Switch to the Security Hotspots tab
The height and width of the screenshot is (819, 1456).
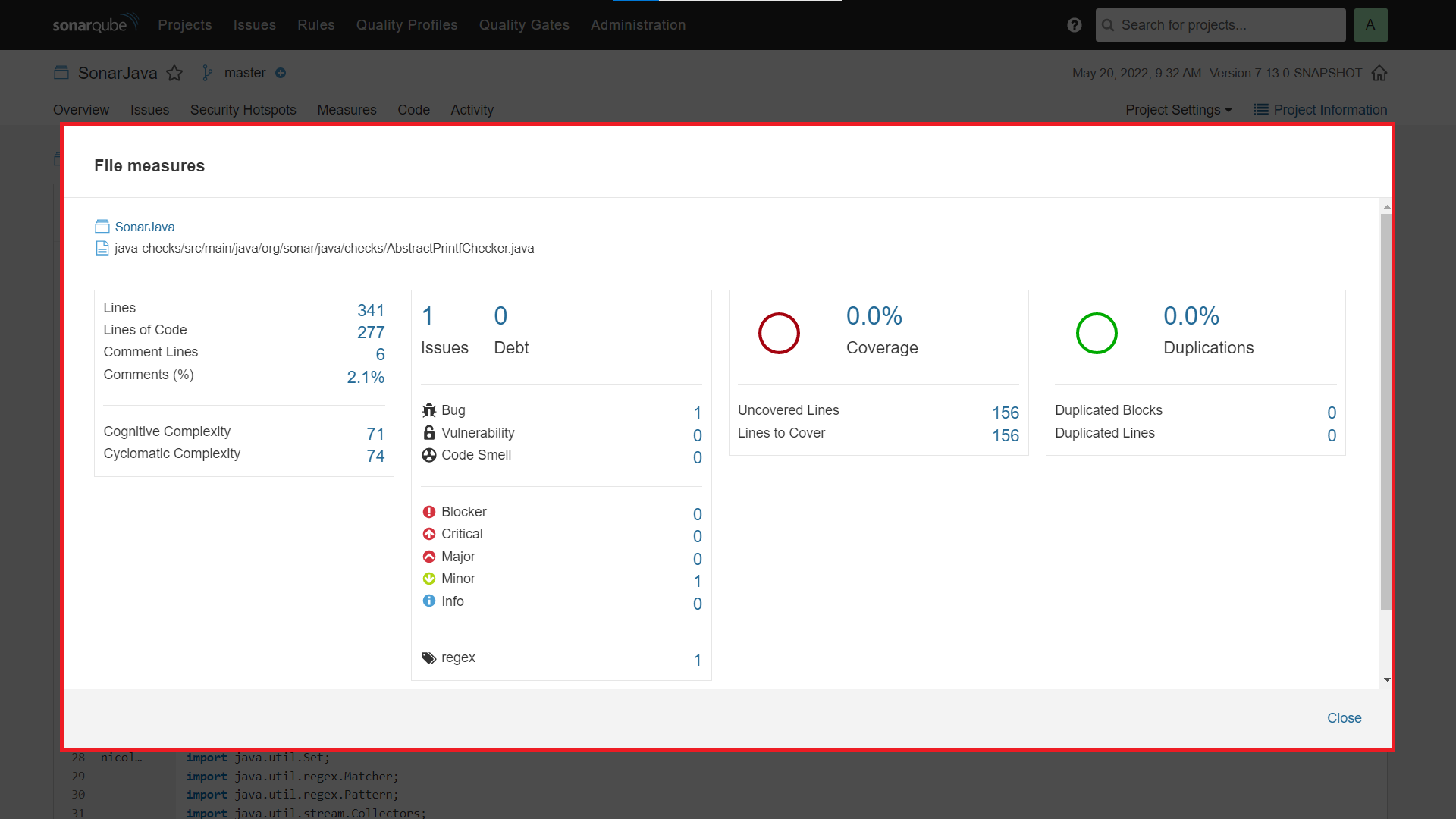point(243,110)
